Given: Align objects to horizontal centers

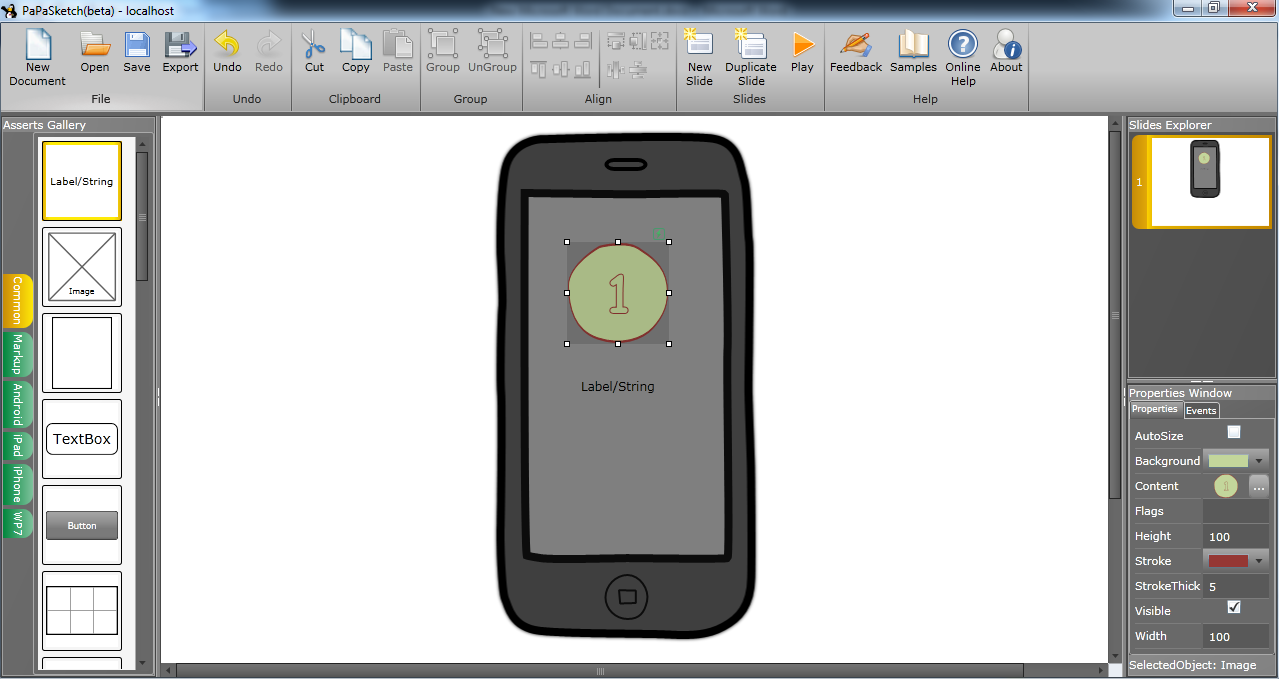Looking at the screenshot, I should 560,41.
